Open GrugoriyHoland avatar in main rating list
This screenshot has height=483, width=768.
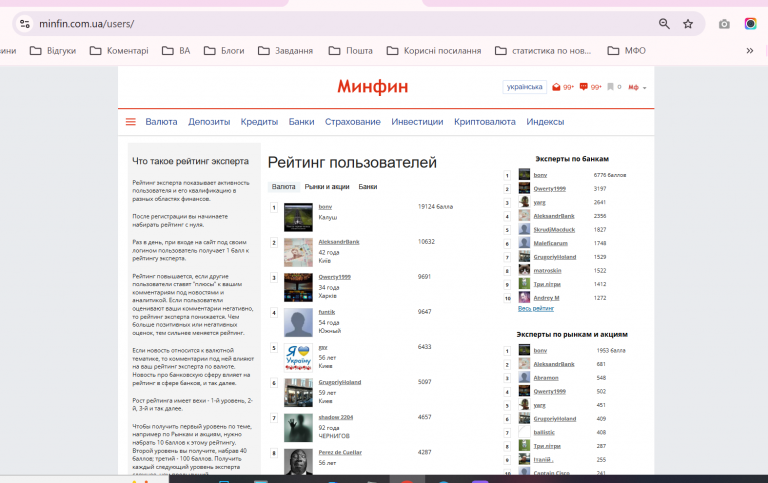coord(298,393)
